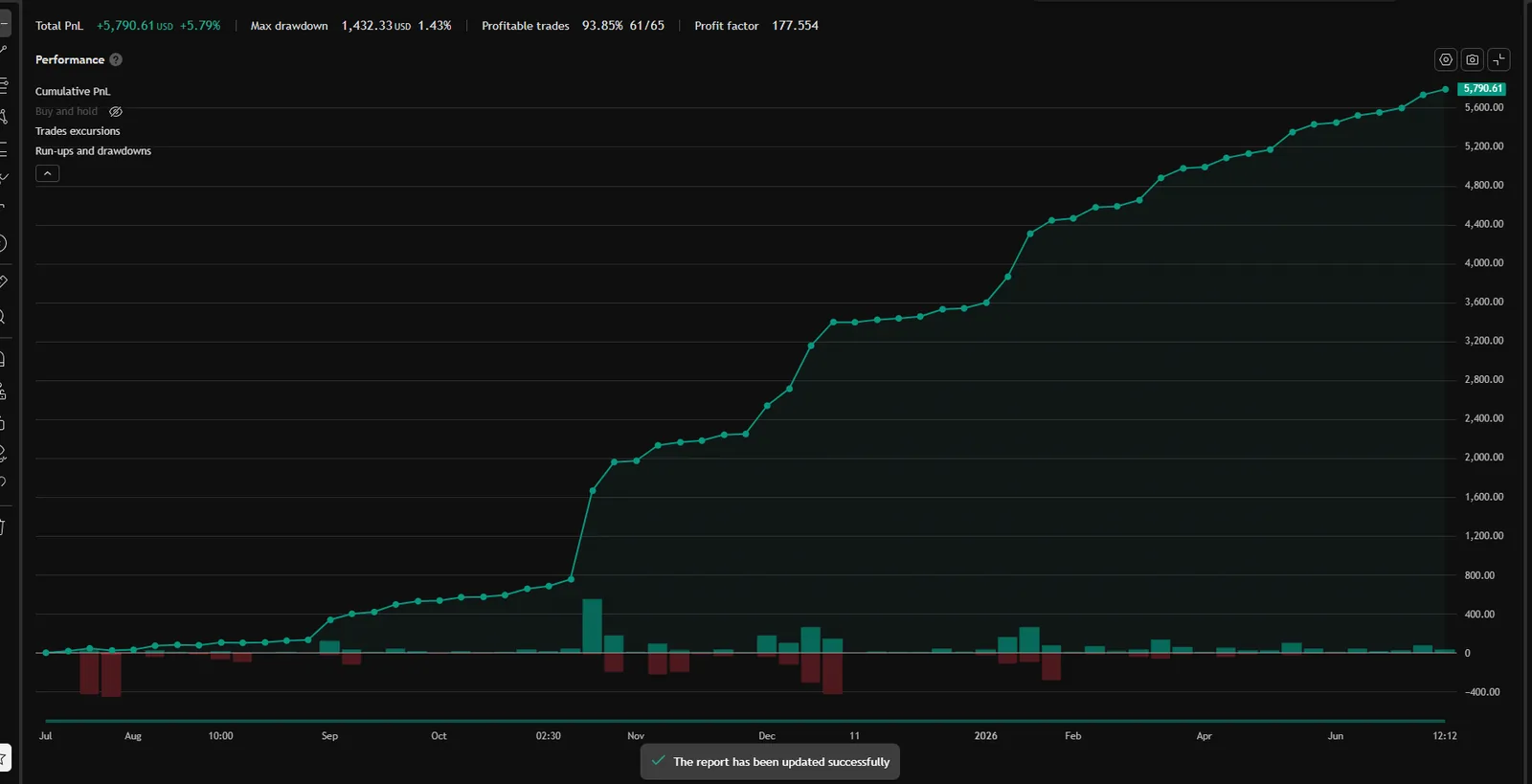The image size is (1532, 784).
Task: Open the Performance help question mark
Action: (x=116, y=59)
